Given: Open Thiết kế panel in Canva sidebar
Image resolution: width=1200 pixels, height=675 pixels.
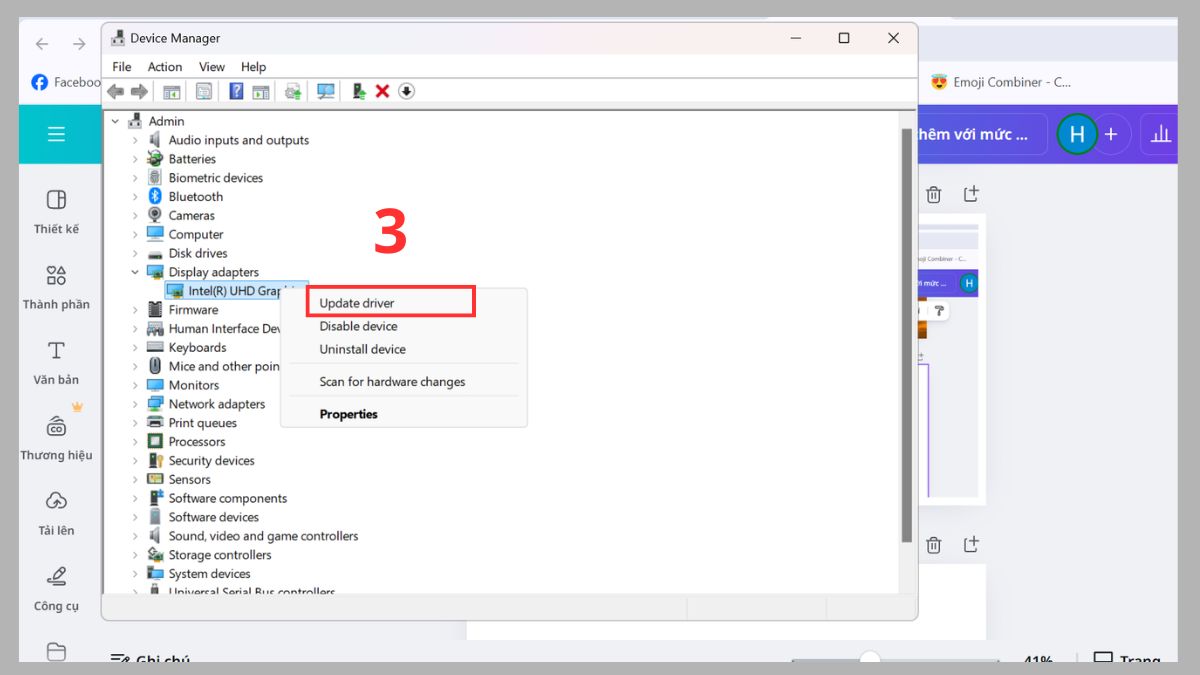Looking at the screenshot, I should (x=56, y=212).
